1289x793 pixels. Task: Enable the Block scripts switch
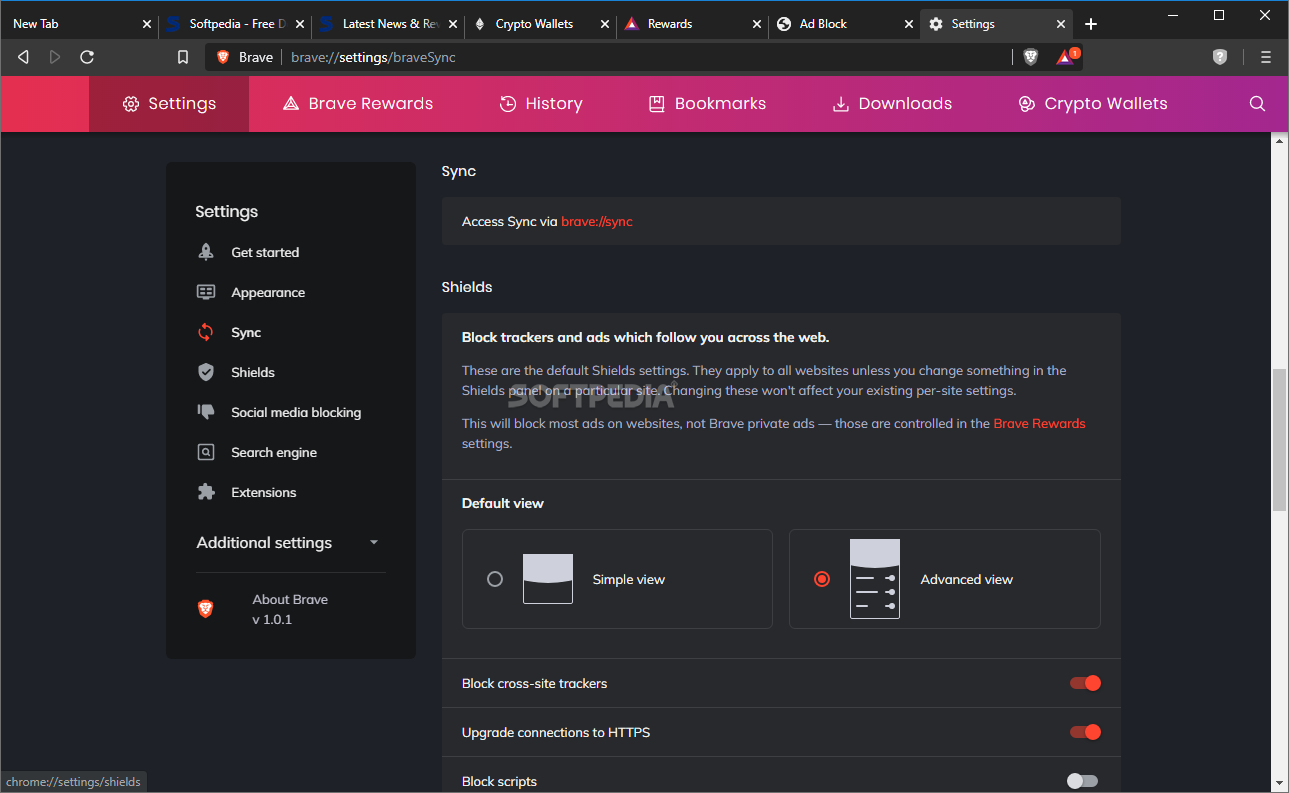pos(1082,781)
